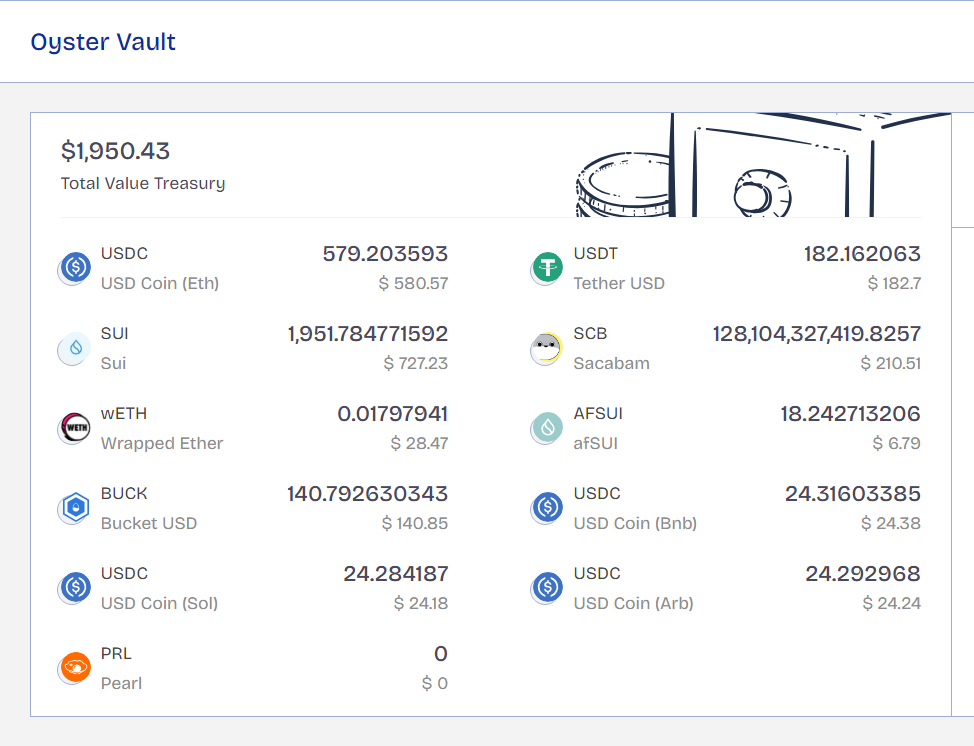This screenshot has width=974, height=746.
Task: Click the 1,951.784771592 SUI balance
Action: coord(368,334)
